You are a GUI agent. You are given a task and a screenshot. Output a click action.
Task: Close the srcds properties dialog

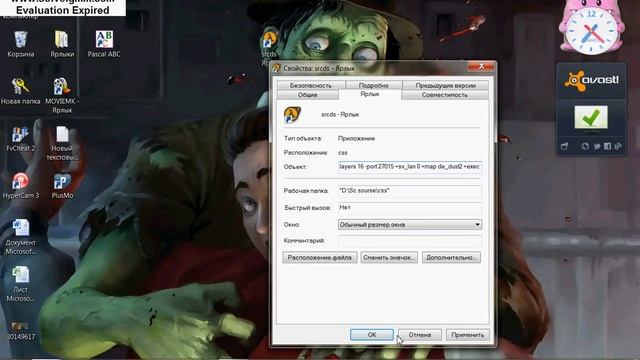481,66
